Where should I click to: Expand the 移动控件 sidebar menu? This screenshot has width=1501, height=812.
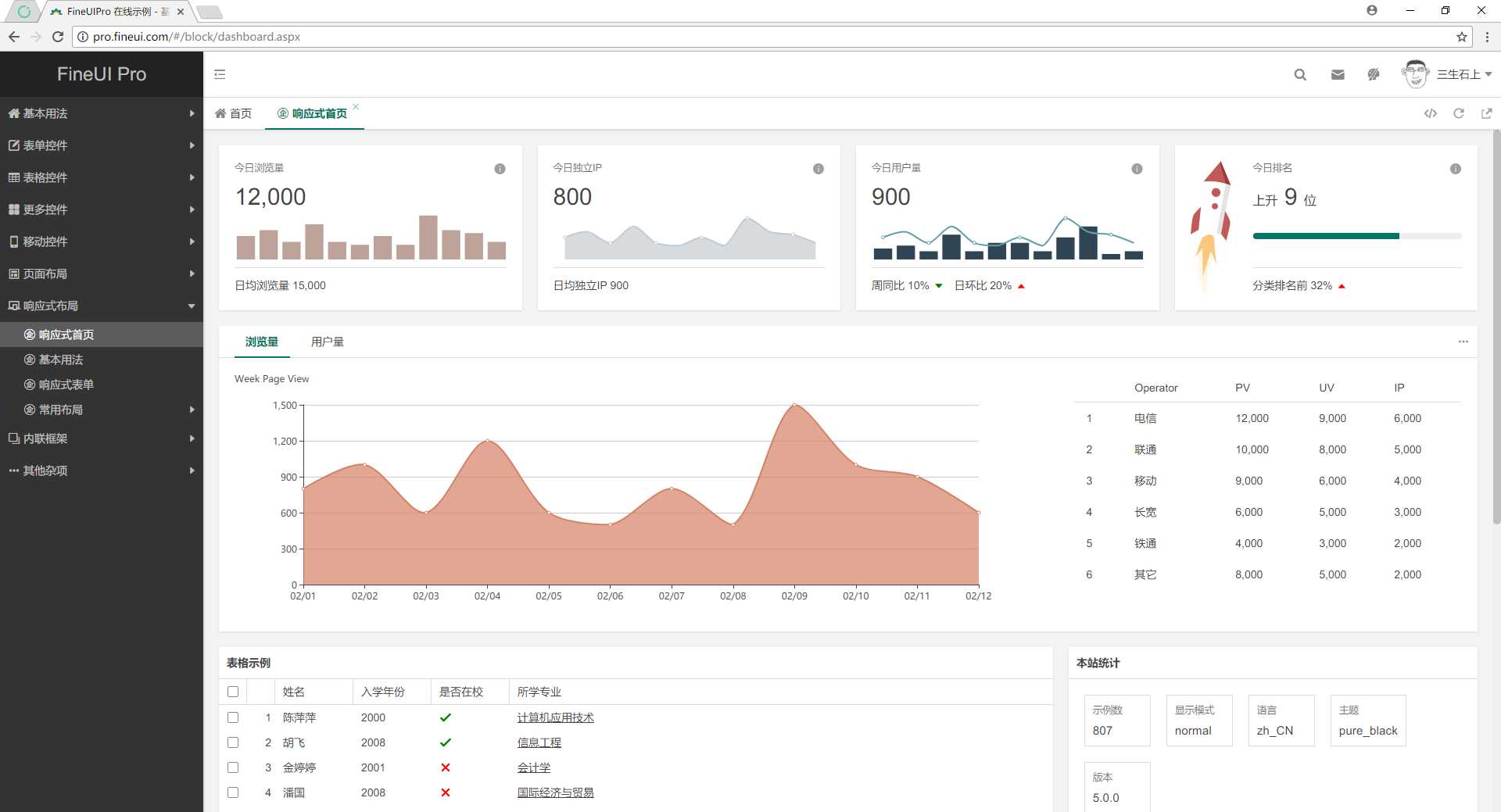[x=102, y=241]
